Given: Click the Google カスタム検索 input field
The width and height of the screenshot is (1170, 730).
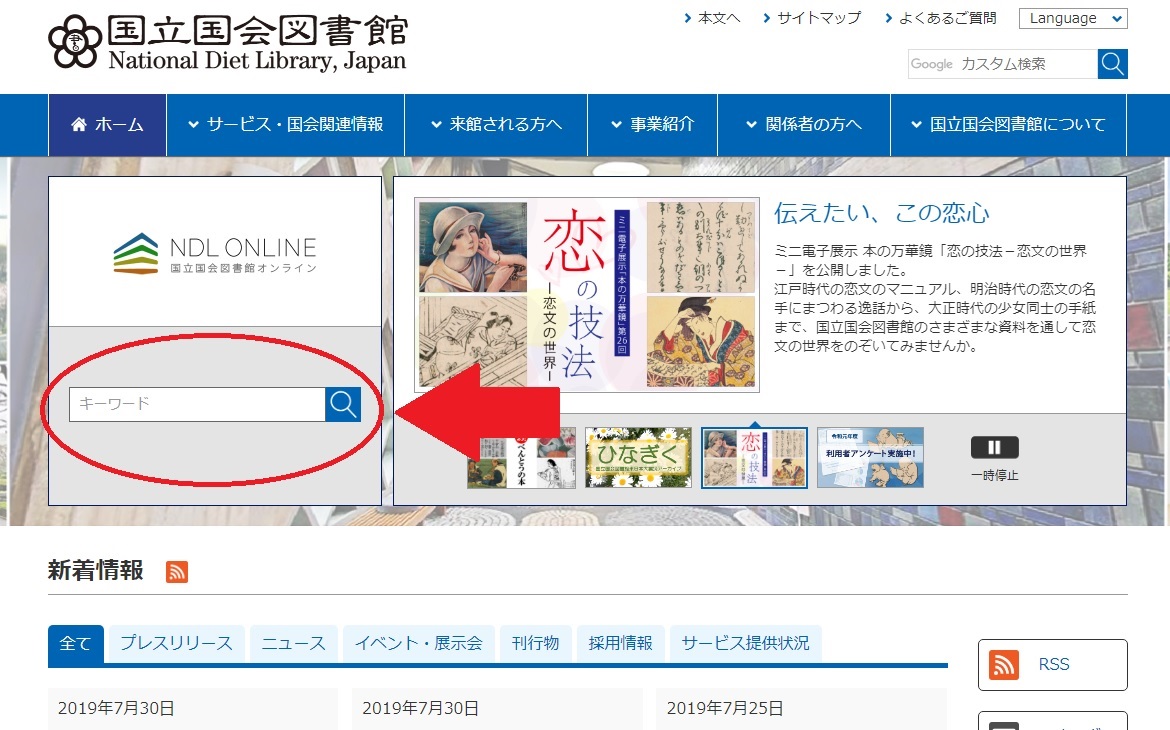Looking at the screenshot, I should coord(1003,64).
